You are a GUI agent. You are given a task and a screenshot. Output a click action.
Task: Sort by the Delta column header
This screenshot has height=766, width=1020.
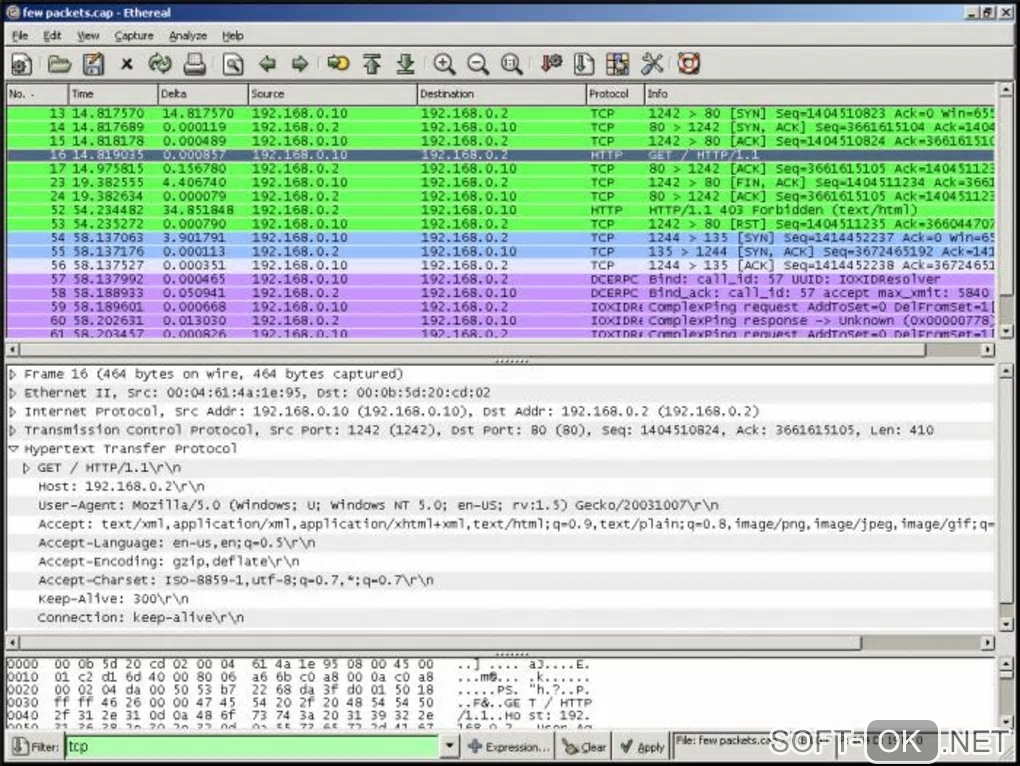click(x=203, y=94)
